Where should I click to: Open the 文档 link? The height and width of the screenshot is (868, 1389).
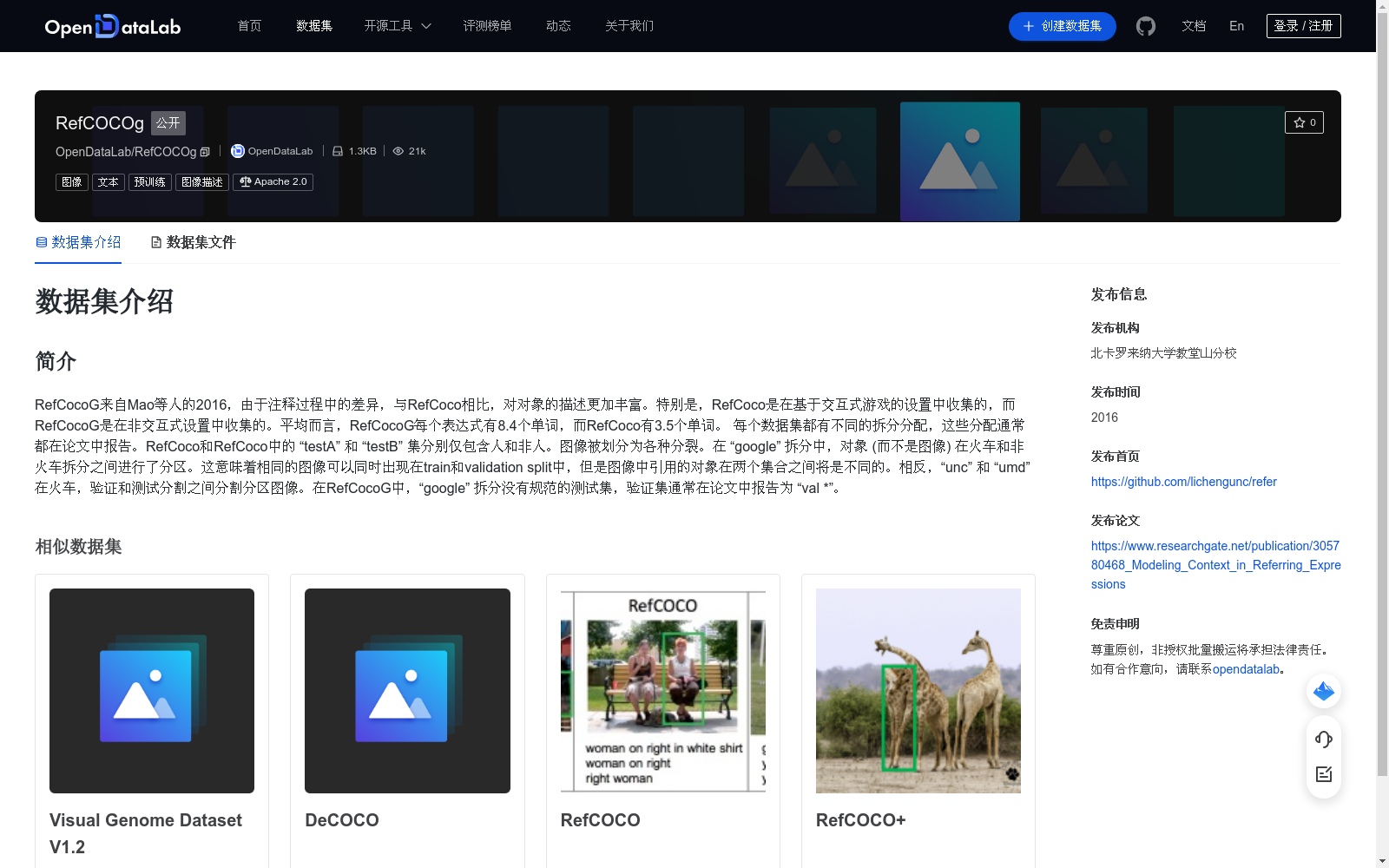click(x=1194, y=26)
